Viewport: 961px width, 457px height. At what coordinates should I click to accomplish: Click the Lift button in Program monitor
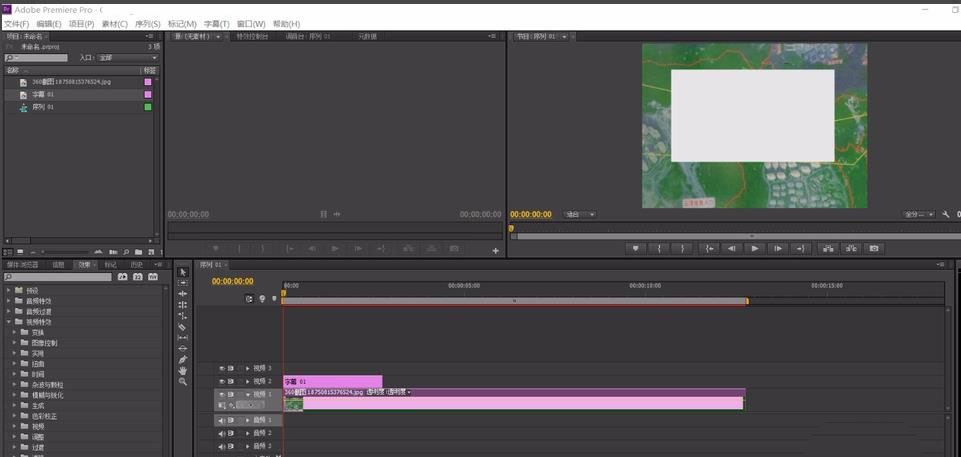click(828, 249)
